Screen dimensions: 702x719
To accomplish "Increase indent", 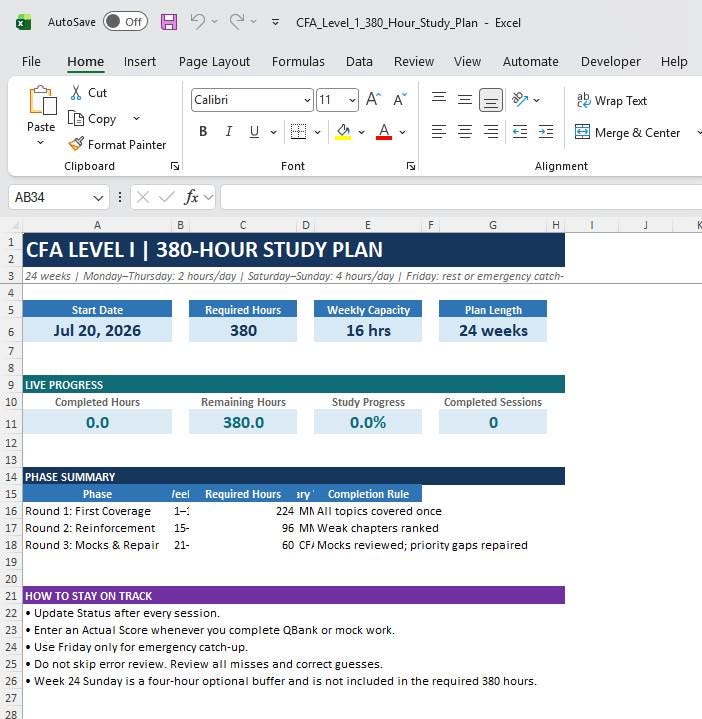I will tap(546, 132).
